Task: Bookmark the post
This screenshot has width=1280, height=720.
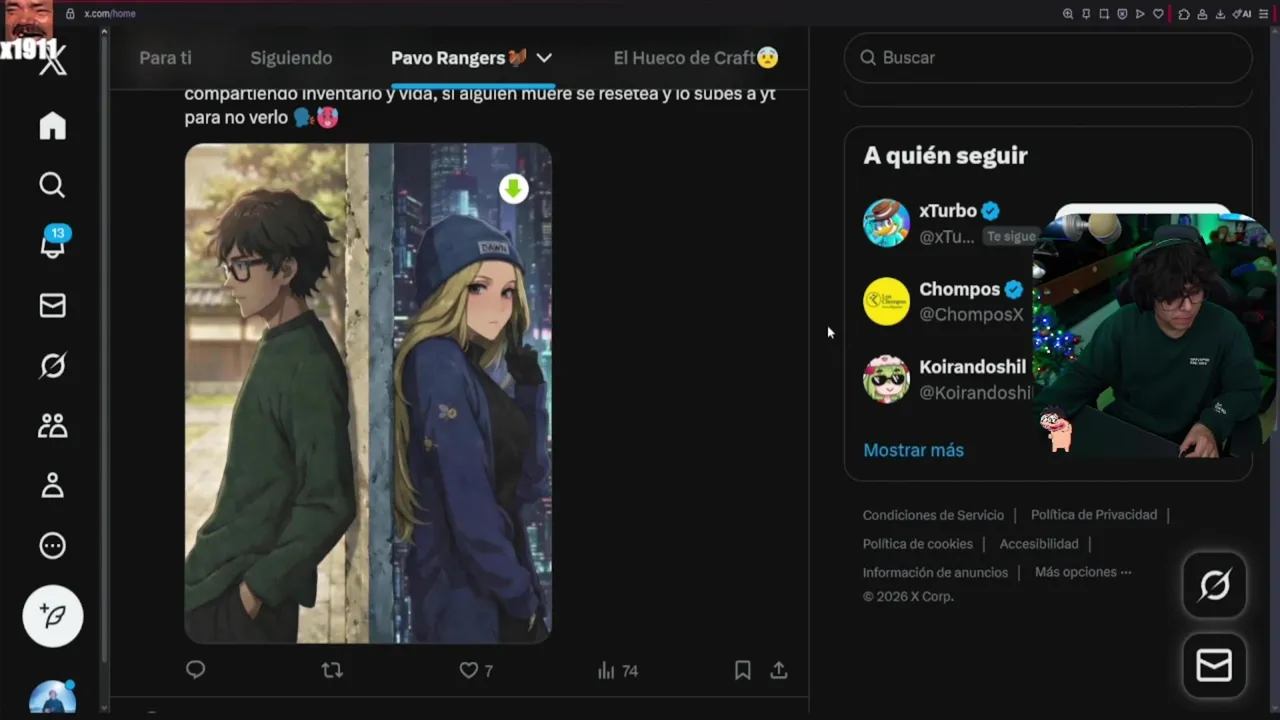Action: click(x=743, y=670)
